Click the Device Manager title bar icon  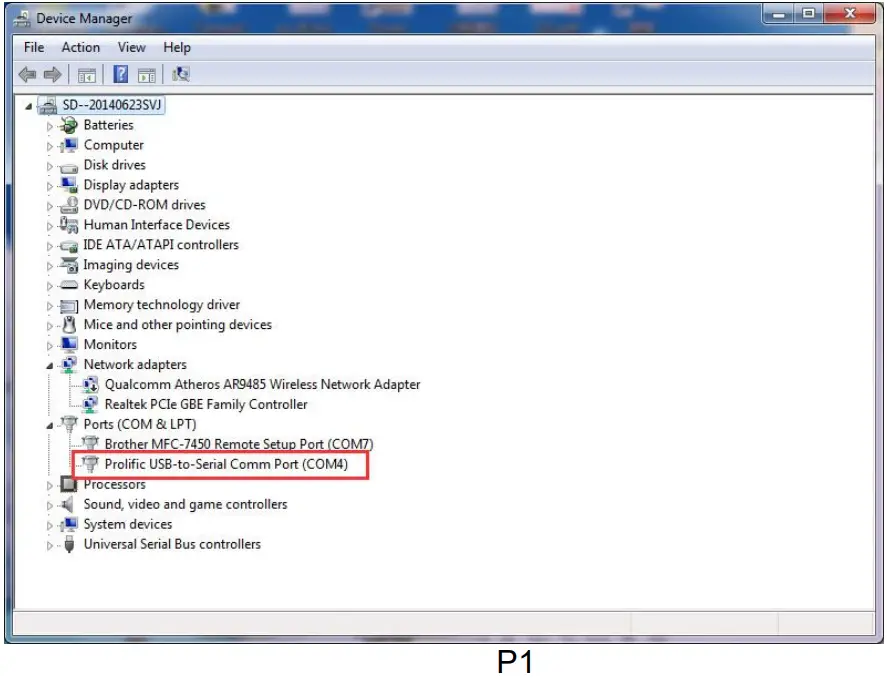(22, 19)
